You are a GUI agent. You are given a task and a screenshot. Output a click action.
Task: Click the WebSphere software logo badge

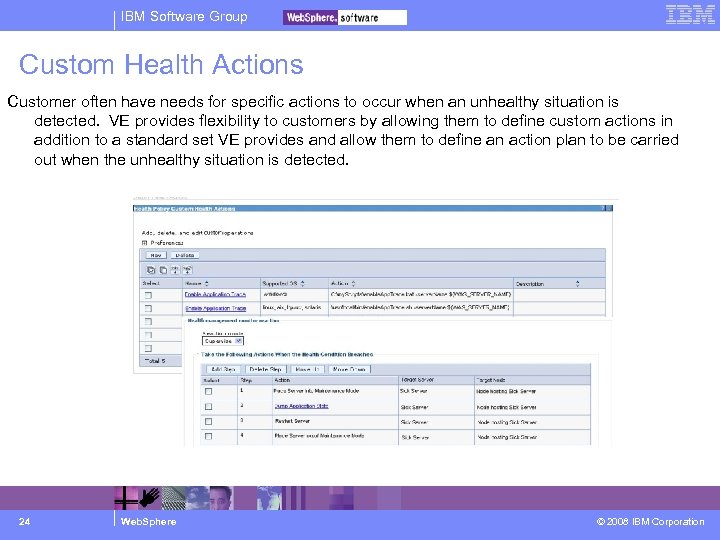pos(345,17)
